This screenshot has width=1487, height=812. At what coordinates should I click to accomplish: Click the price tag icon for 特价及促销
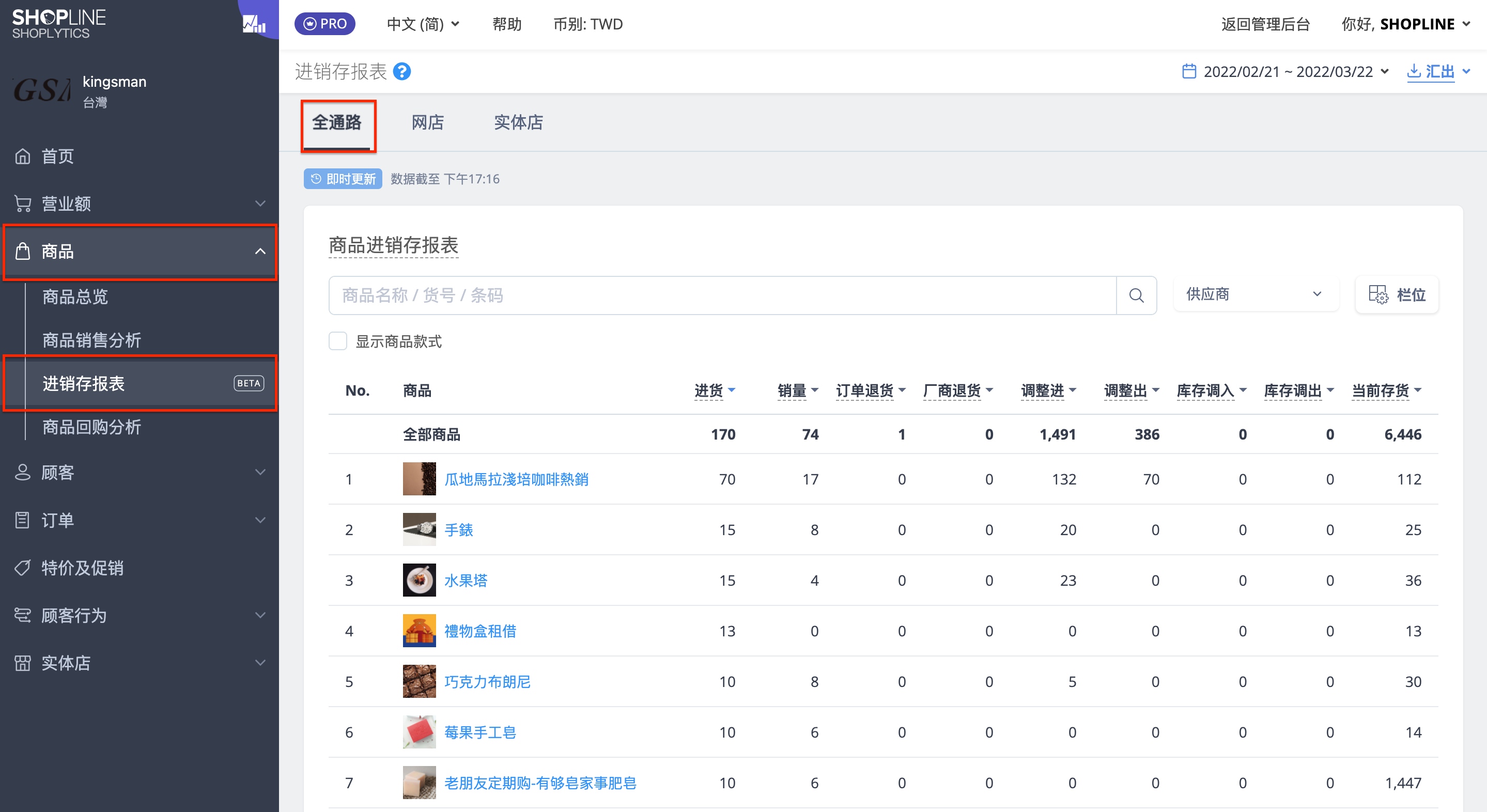(x=23, y=567)
